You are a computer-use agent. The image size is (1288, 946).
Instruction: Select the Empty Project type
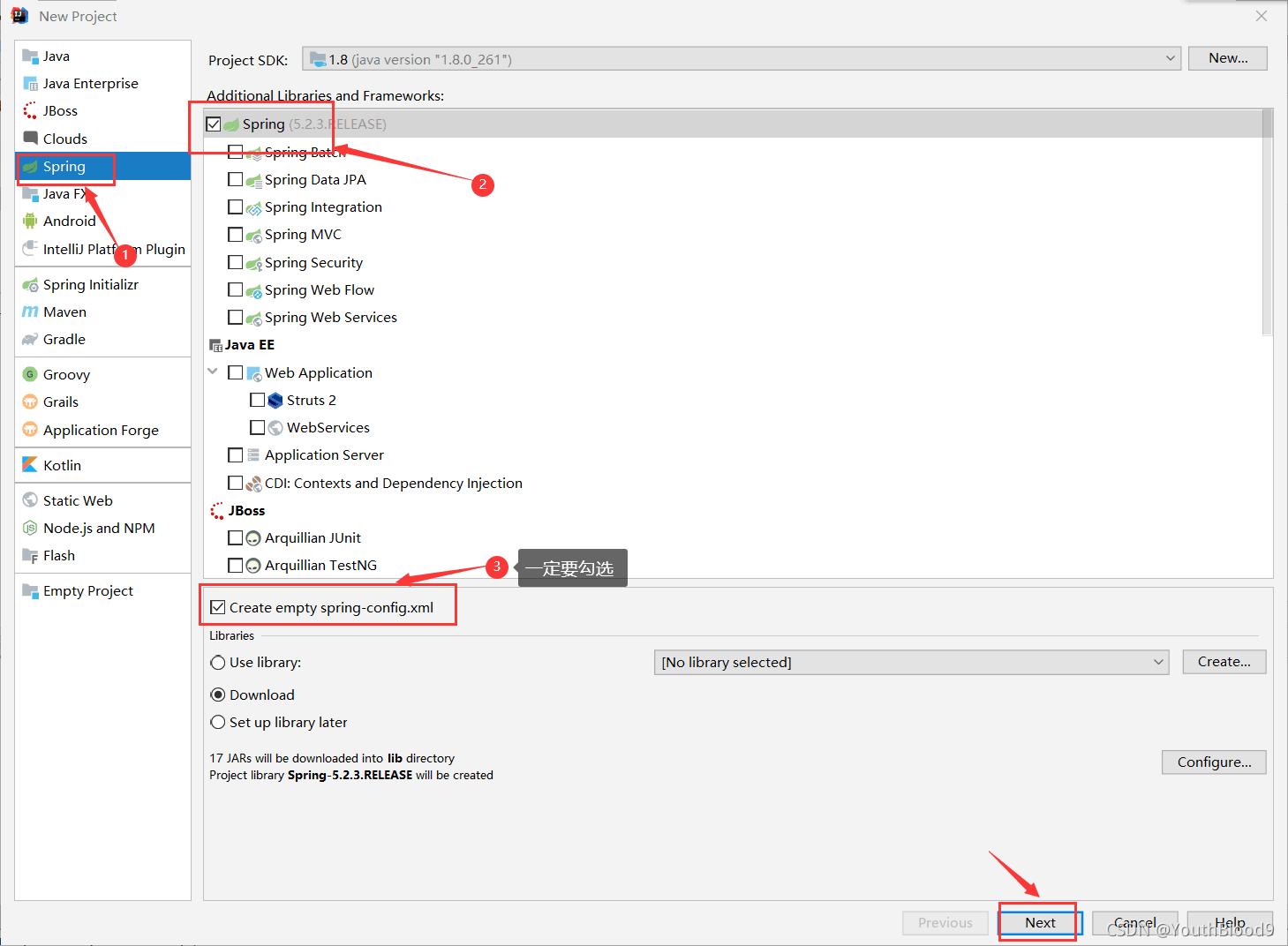(x=102, y=591)
